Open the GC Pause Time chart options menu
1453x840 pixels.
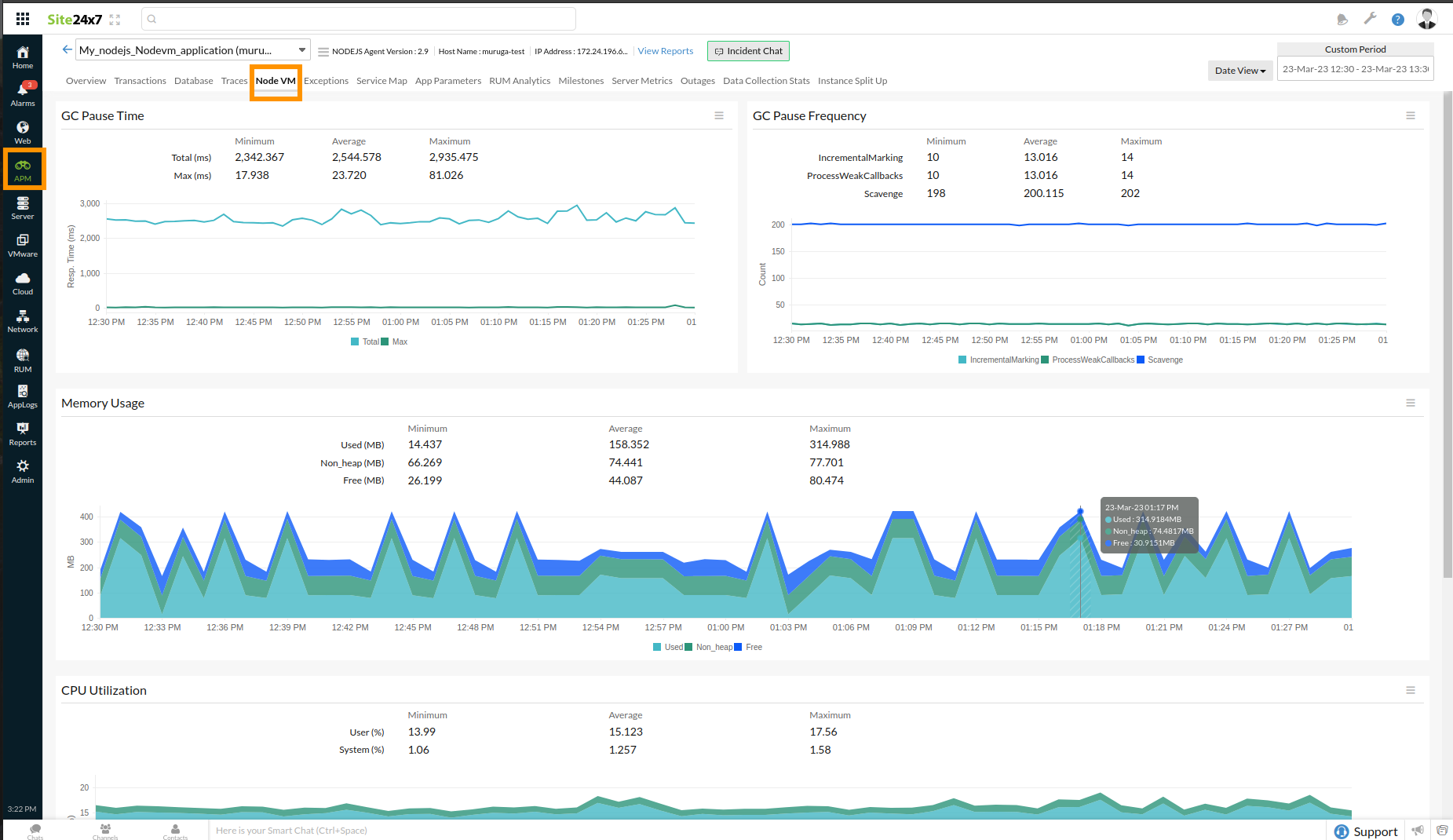(719, 115)
